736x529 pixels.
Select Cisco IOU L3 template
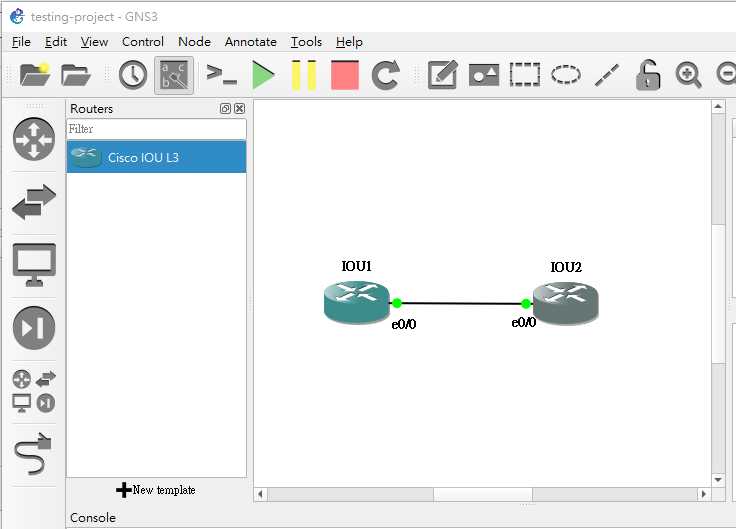[x=156, y=157]
